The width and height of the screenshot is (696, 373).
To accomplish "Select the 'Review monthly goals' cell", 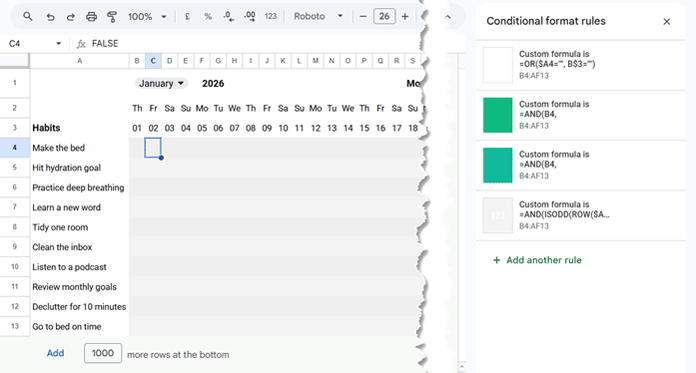I will click(x=79, y=287).
